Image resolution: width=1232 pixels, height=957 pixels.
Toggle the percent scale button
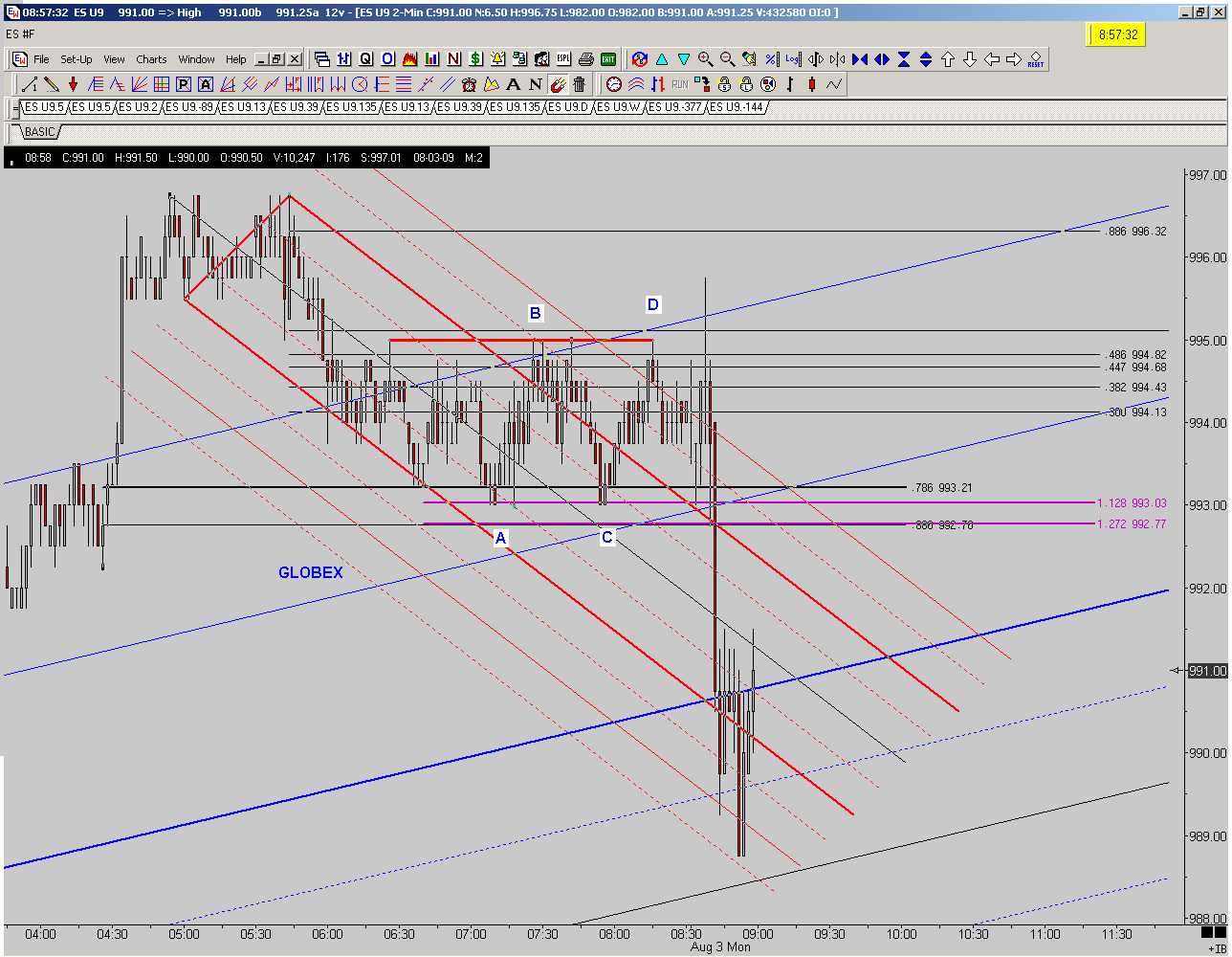771,58
